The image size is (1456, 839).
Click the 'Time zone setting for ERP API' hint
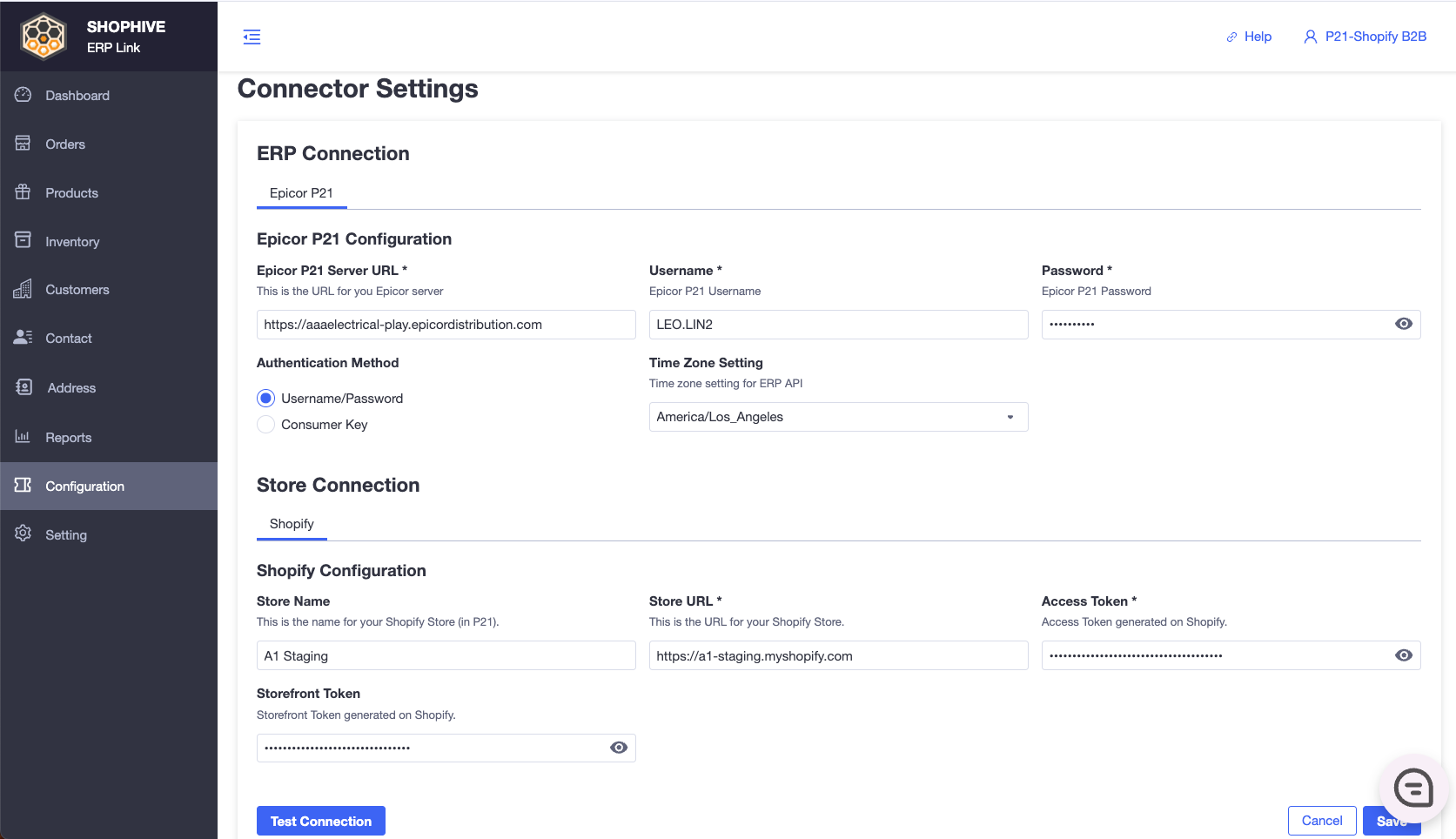pyautogui.click(x=726, y=384)
